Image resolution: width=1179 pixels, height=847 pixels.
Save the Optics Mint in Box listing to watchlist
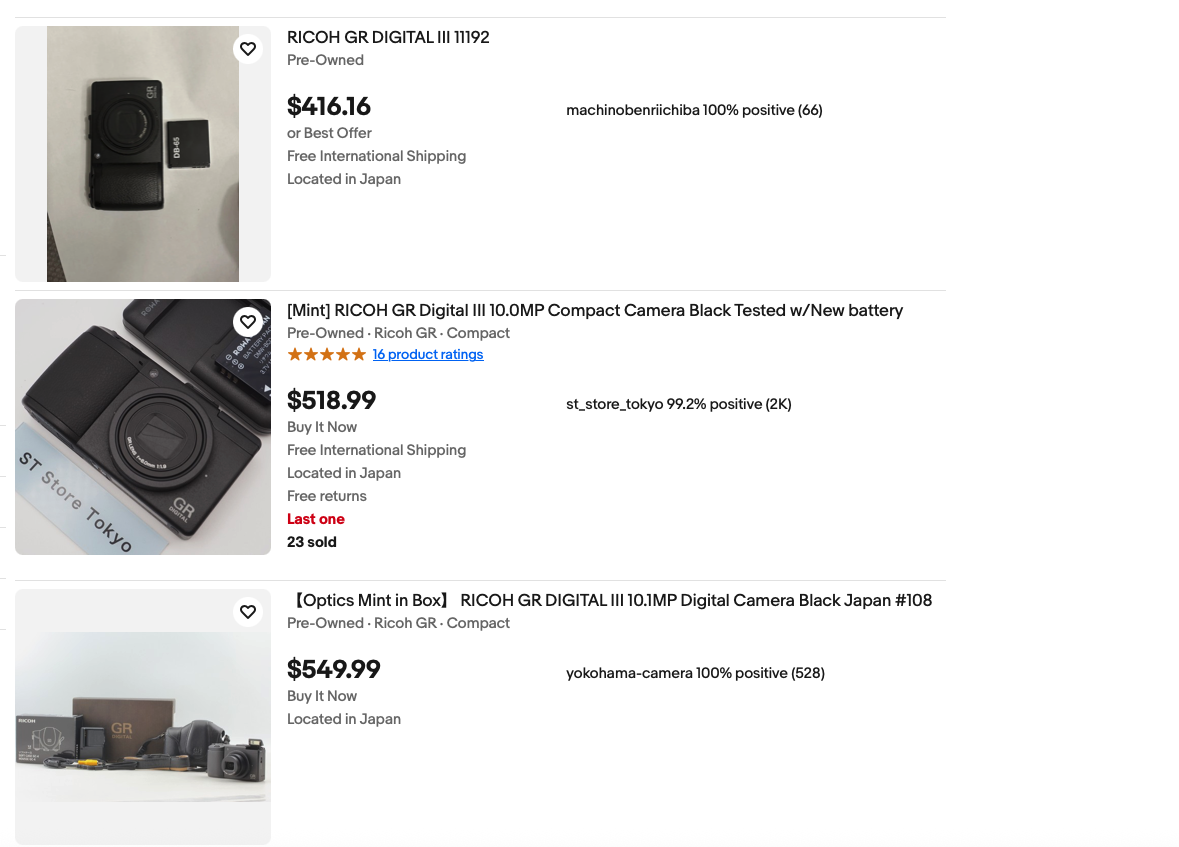click(x=248, y=612)
